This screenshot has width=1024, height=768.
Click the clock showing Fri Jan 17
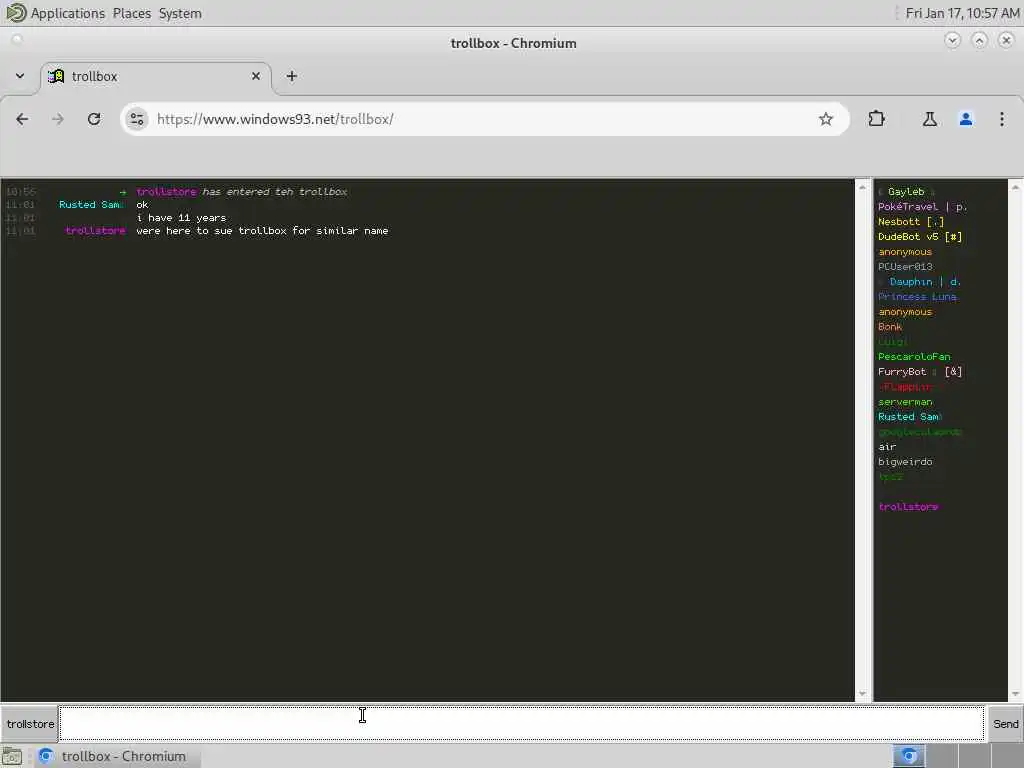pos(962,13)
